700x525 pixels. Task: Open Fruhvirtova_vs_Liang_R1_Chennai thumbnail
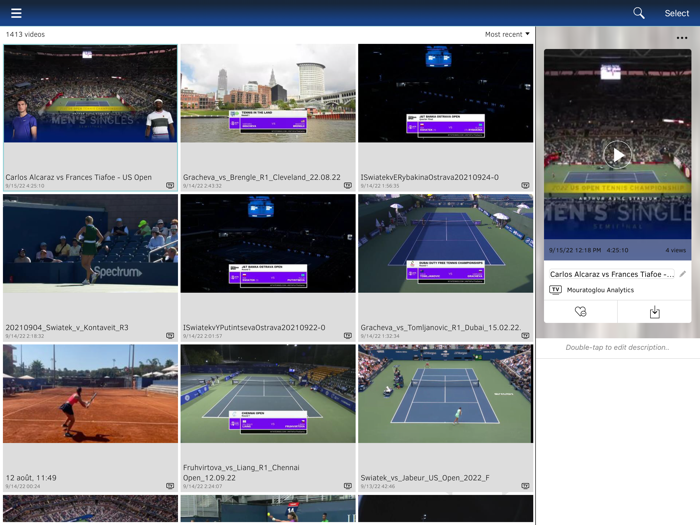point(268,394)
